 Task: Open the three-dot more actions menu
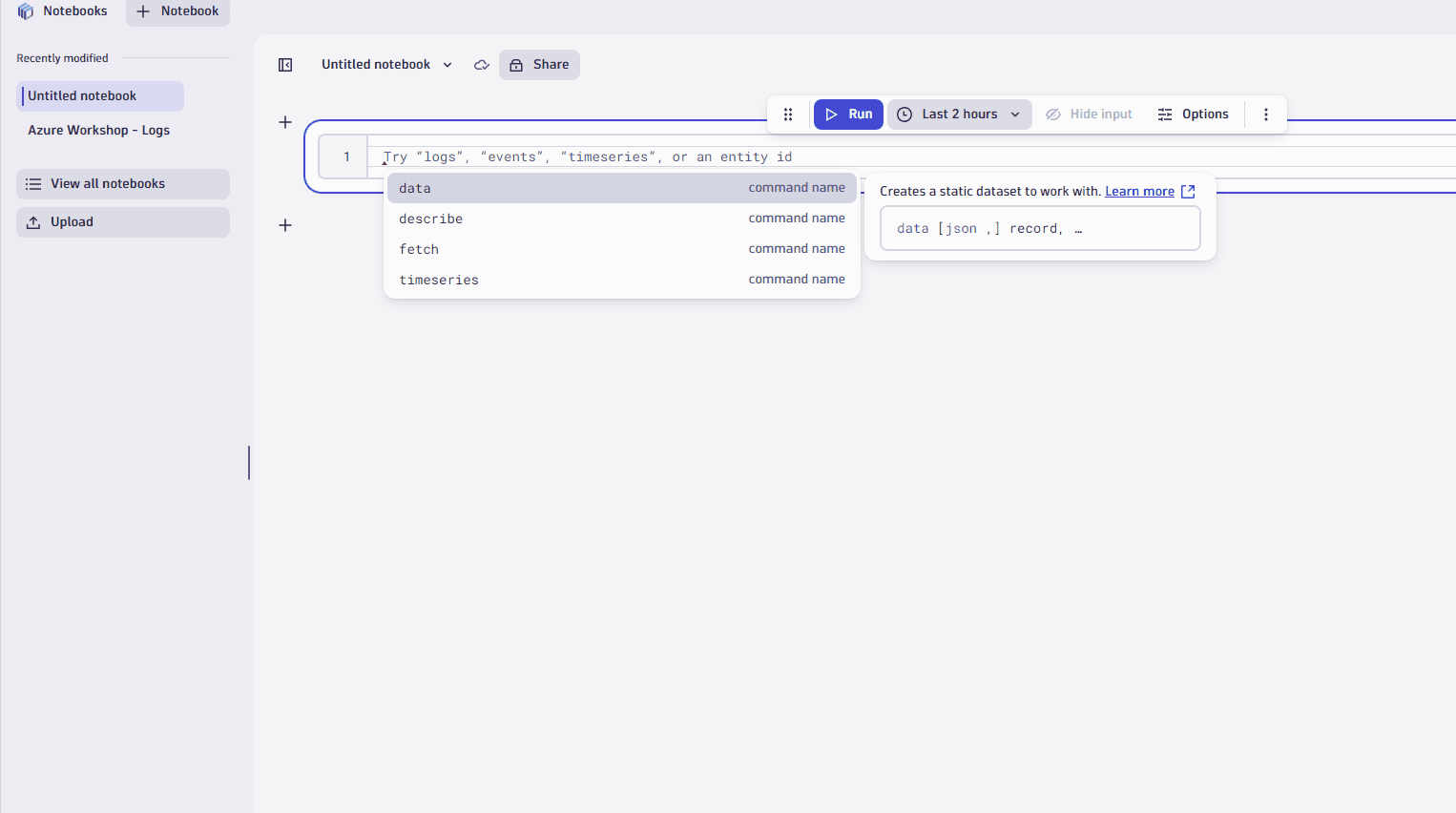(1266, 115)
